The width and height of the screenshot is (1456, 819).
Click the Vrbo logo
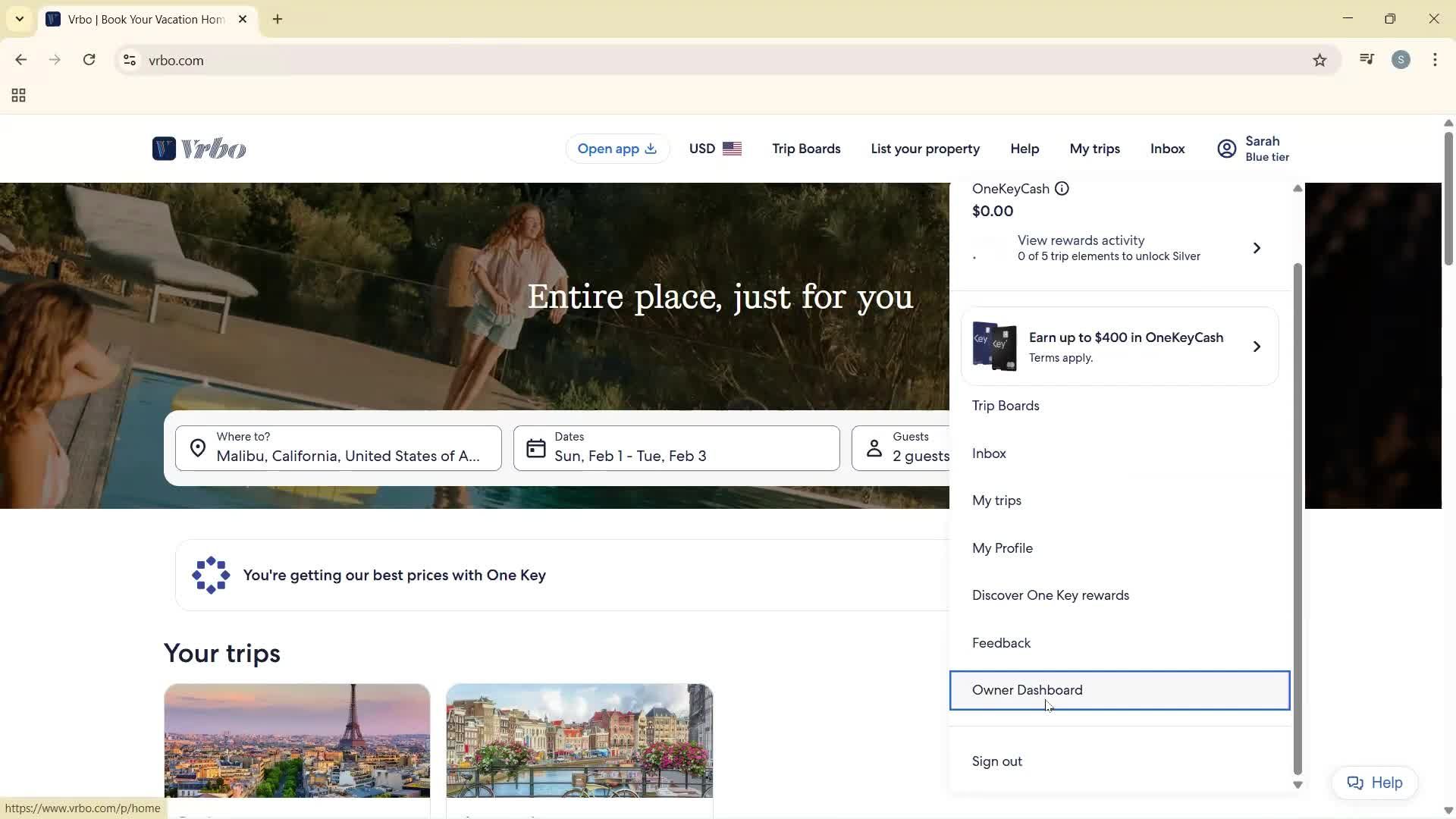(x=199, y=149)
